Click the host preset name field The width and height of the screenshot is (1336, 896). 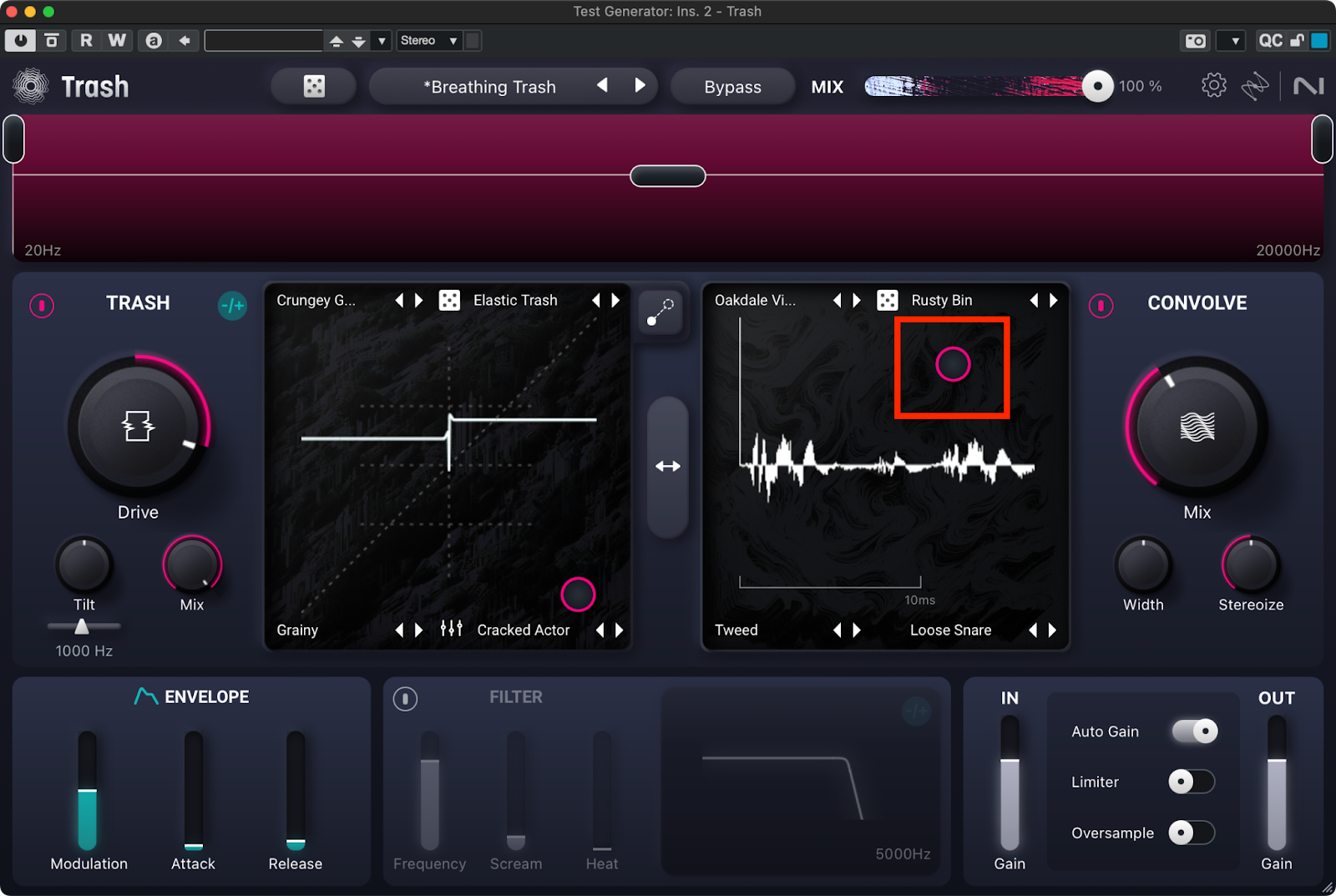tap(263, 40)
